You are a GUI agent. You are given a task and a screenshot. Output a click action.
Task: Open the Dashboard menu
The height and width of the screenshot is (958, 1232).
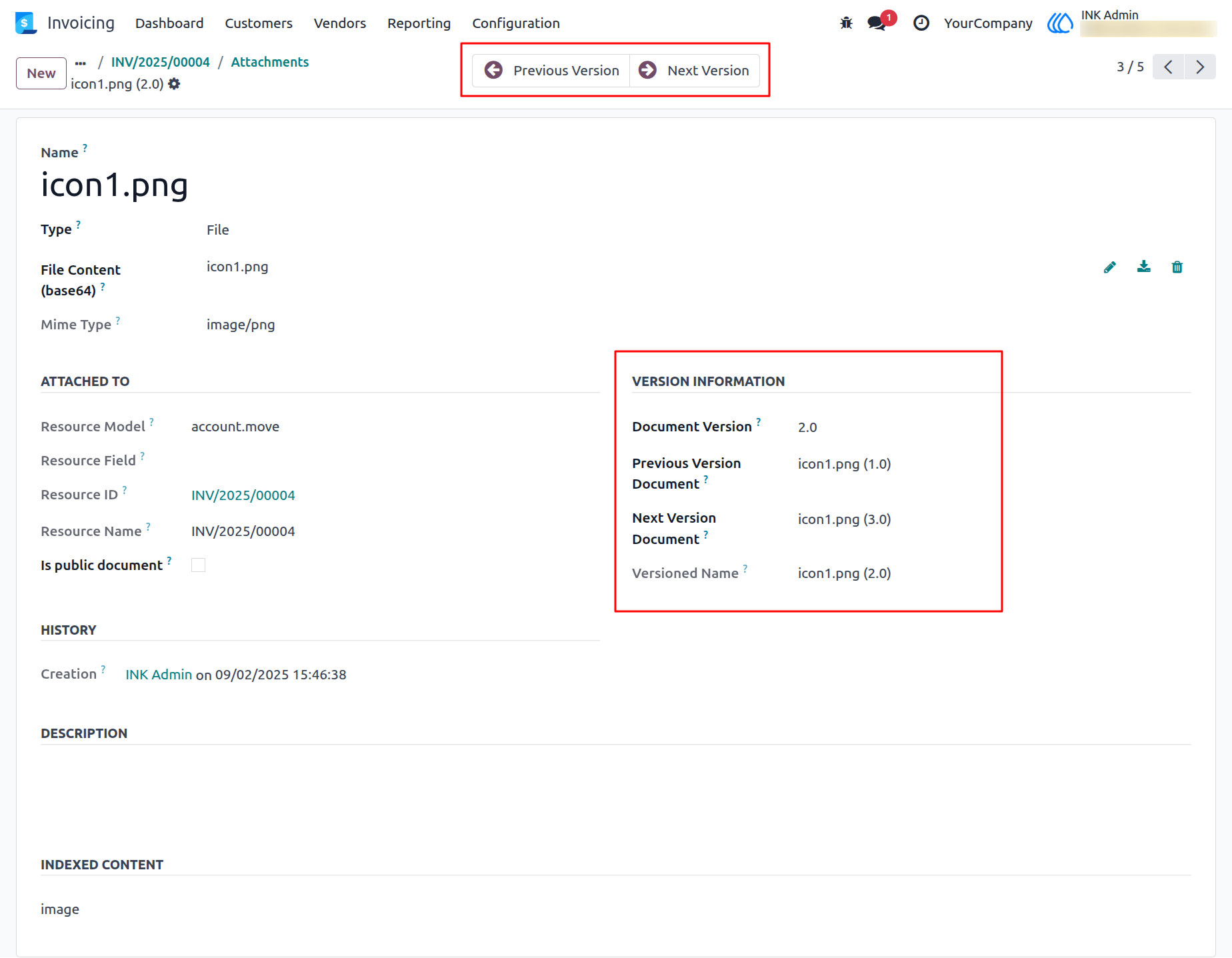[169, 23]
